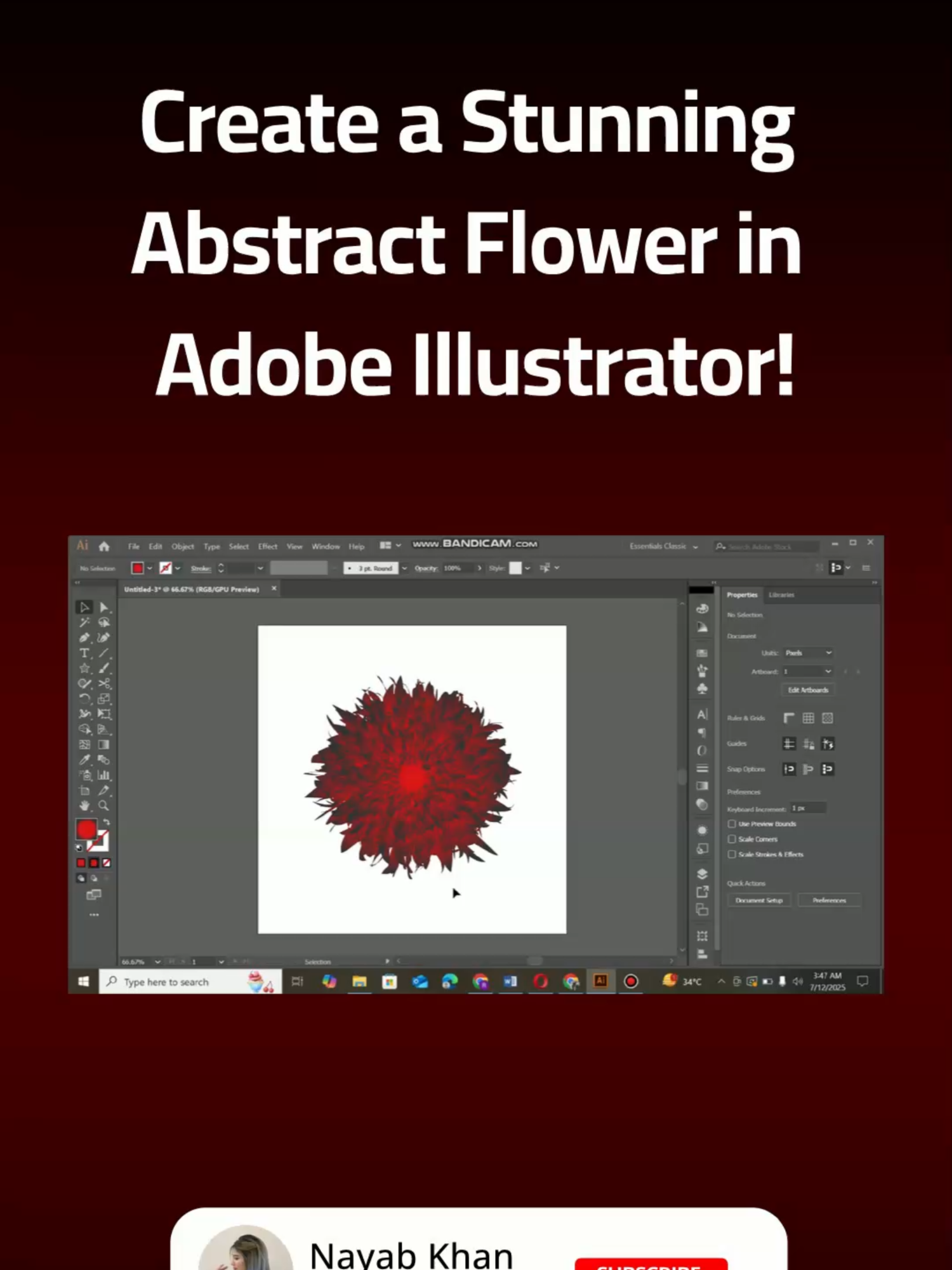
Task: Open fill color dropdown arrow in control bar
Action: click(x=150, y=568)
